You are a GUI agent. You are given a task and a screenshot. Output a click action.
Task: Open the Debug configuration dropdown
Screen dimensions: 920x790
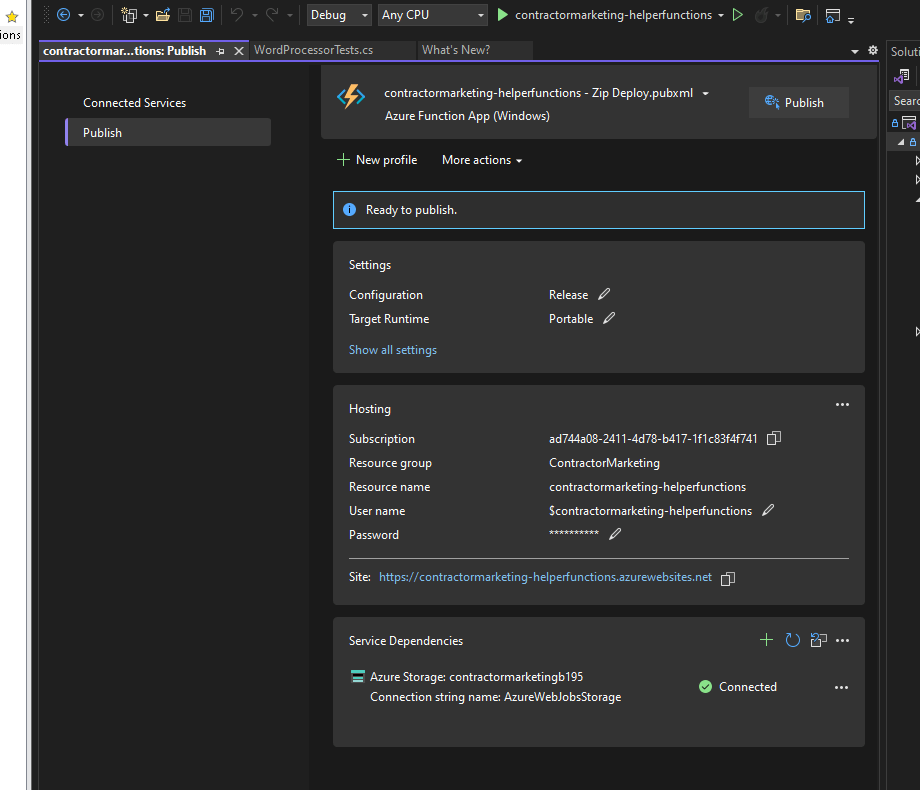tap(339, 15)
